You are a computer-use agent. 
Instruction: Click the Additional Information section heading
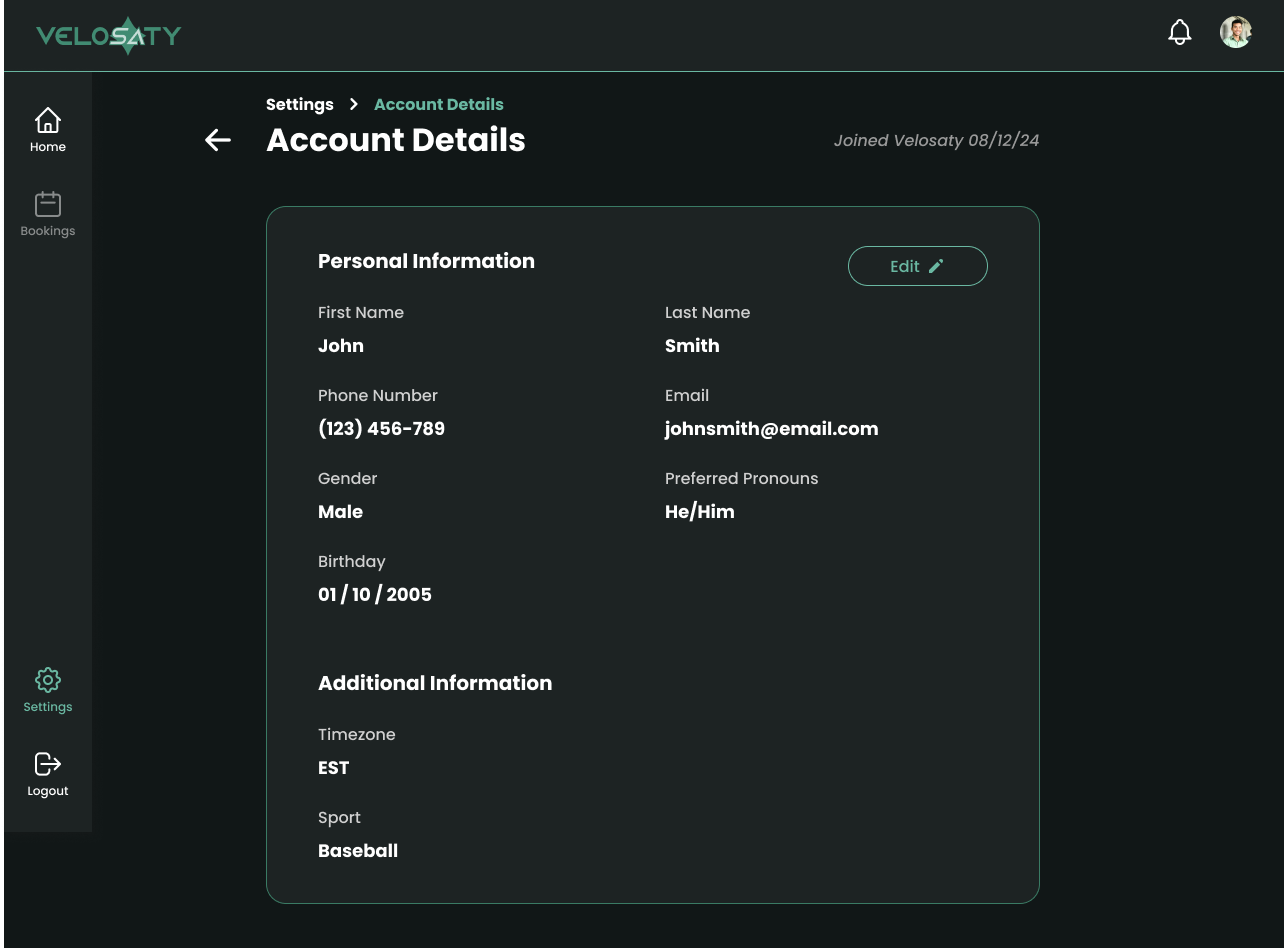[x=435, y=683]
